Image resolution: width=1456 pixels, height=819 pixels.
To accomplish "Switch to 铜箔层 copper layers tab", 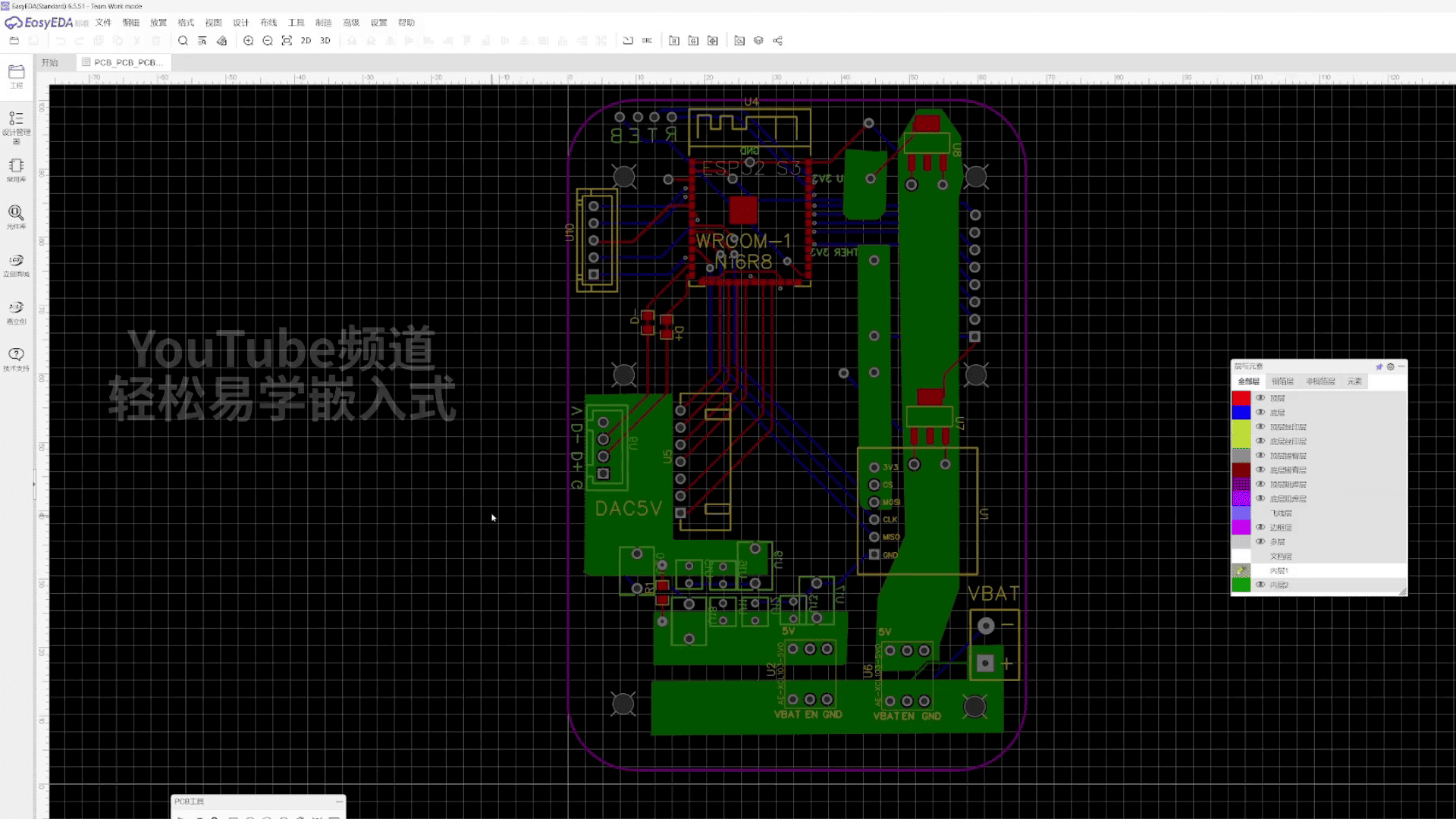I will 1283,381.
